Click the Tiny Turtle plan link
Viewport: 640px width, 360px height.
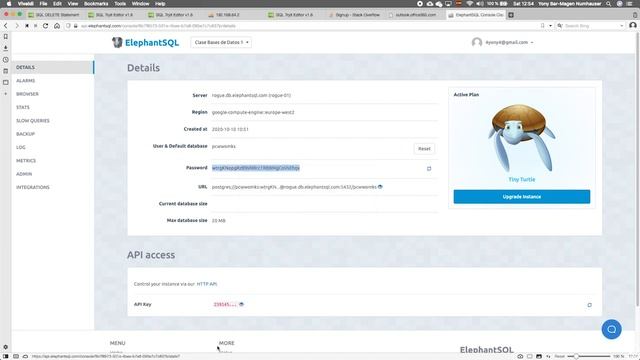(x=522, y=180)
